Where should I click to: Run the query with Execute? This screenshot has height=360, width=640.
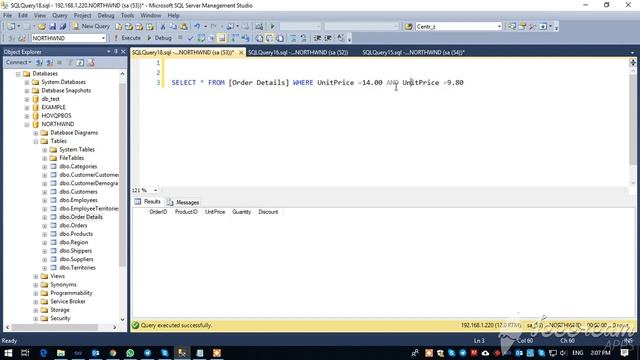click(127, 38)
